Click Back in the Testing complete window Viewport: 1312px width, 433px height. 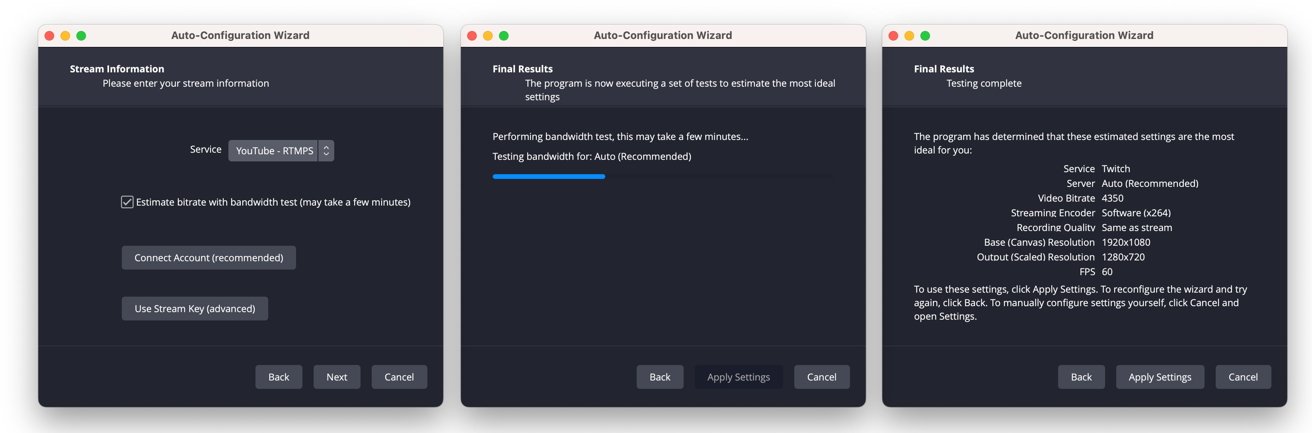coord(1082,377)
